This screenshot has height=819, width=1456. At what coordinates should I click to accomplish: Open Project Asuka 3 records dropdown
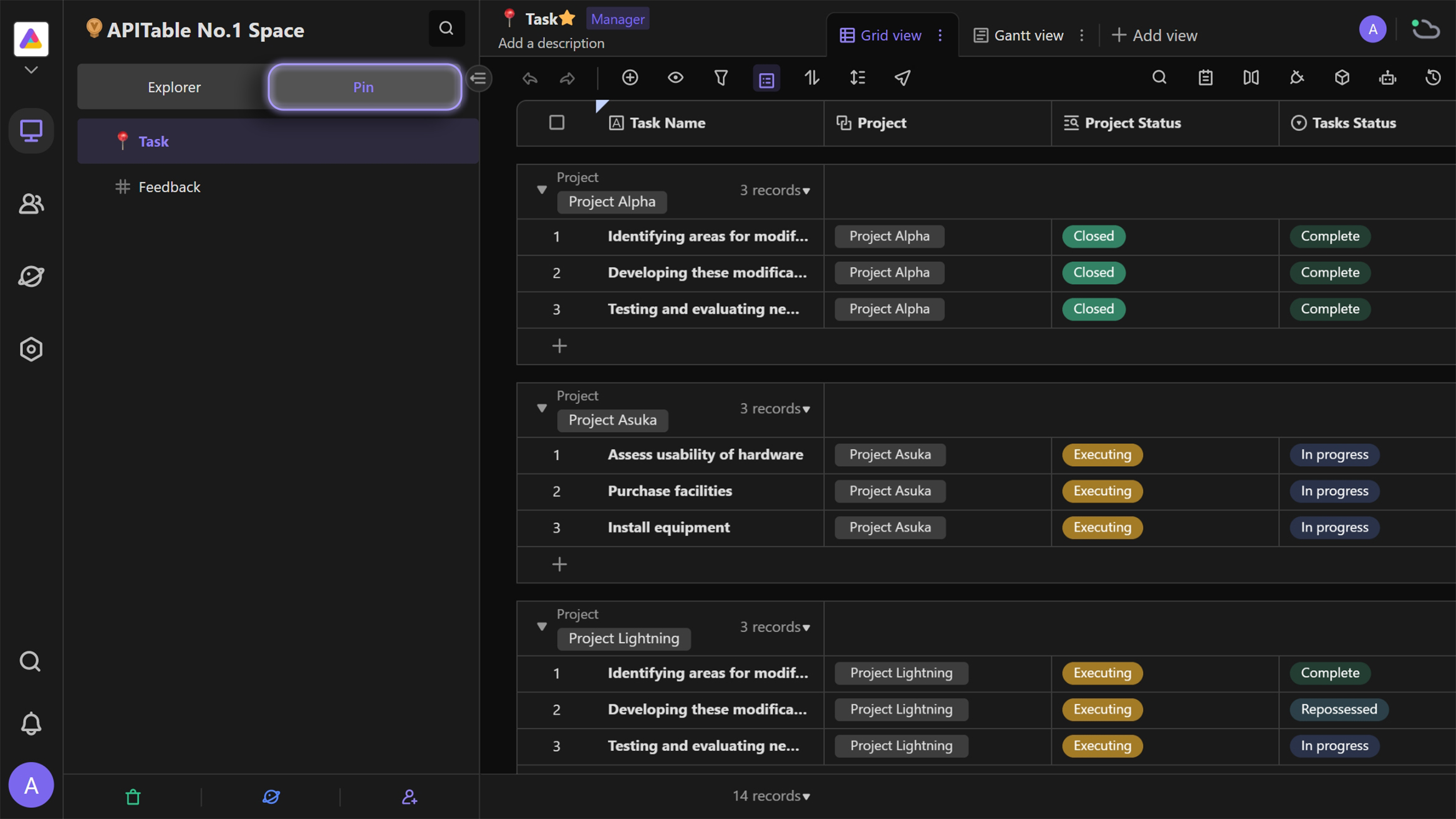coord(774,408)
